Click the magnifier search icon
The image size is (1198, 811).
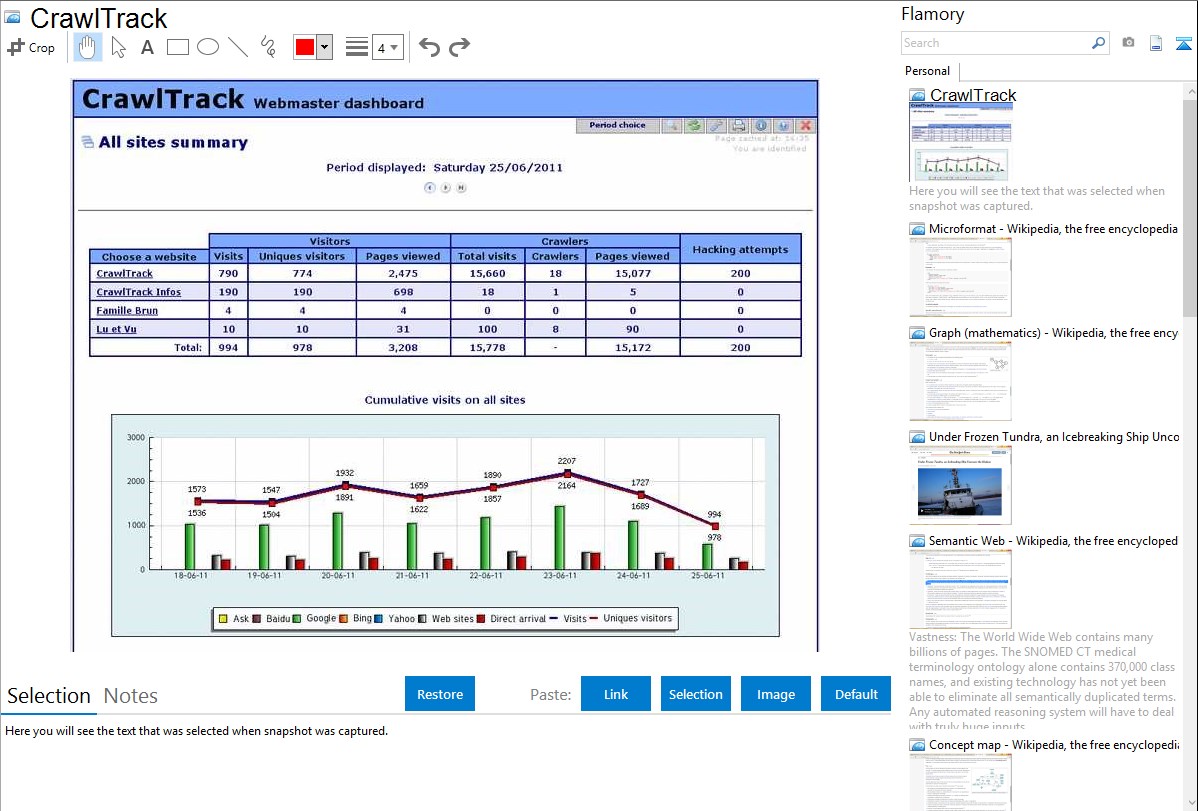(x=1099, y=43)
